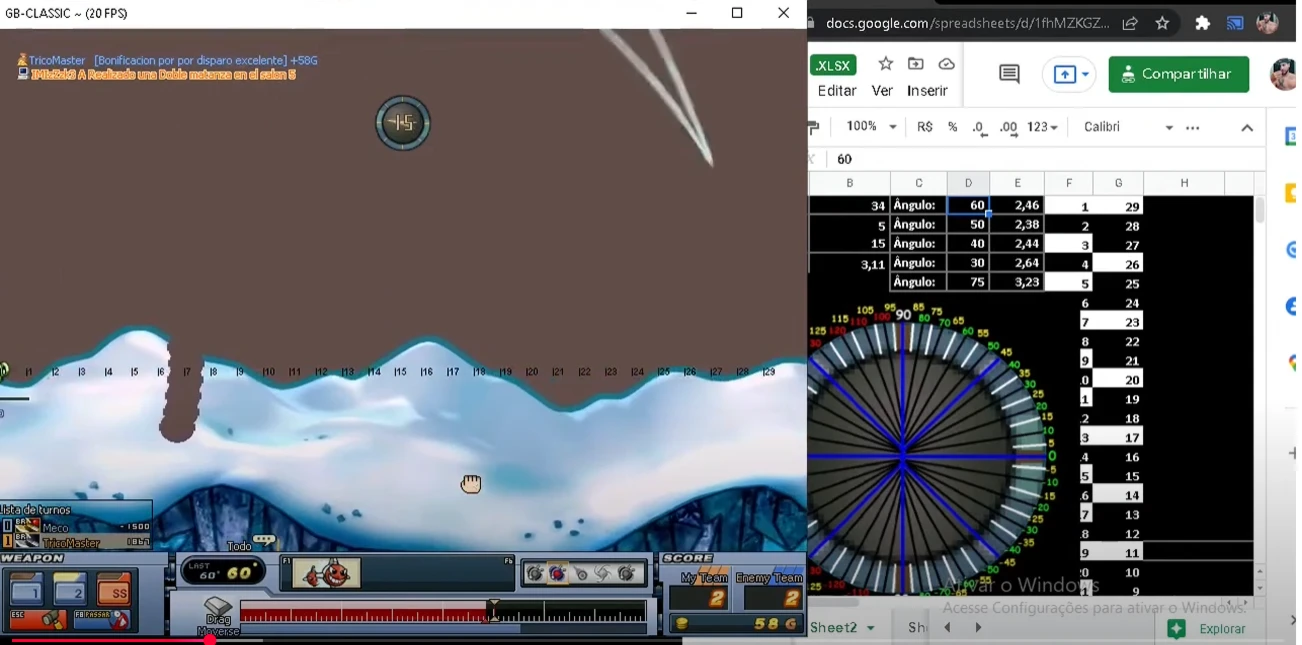
Task: Click decrease decimal places button
Action: pos(979,127)
